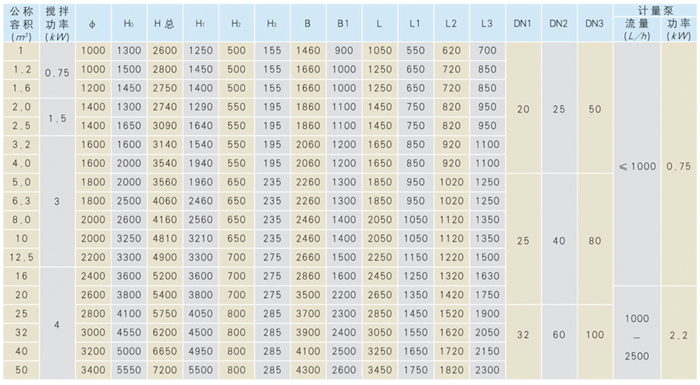
Task: Select the φ column header
Action: click(x=93, y=24)
